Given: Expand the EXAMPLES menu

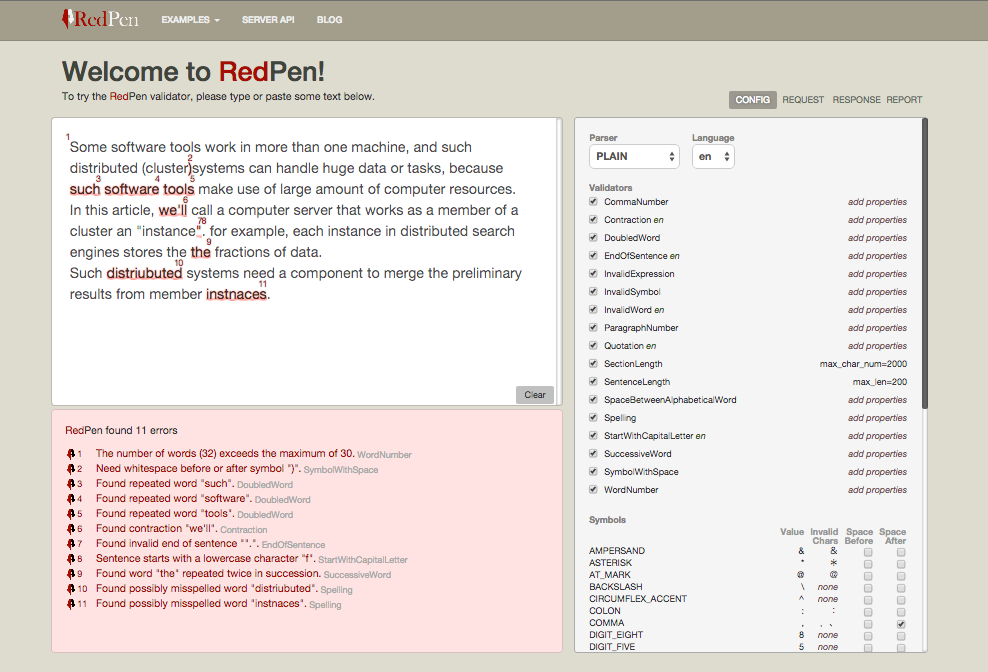Looking at the screenshot, I should tap(191, 20).
